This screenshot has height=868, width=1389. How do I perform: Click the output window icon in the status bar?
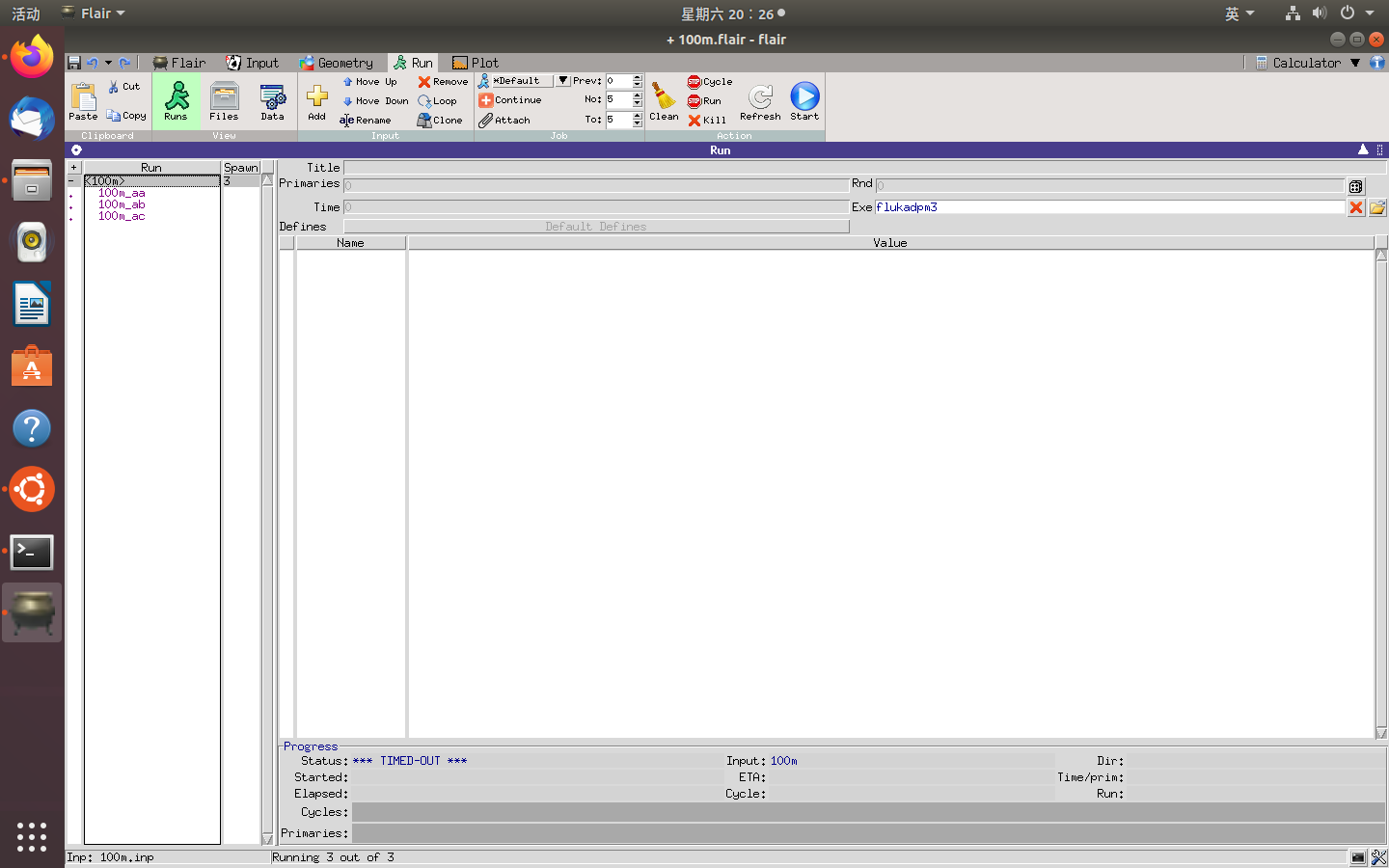pos(1358,857)
